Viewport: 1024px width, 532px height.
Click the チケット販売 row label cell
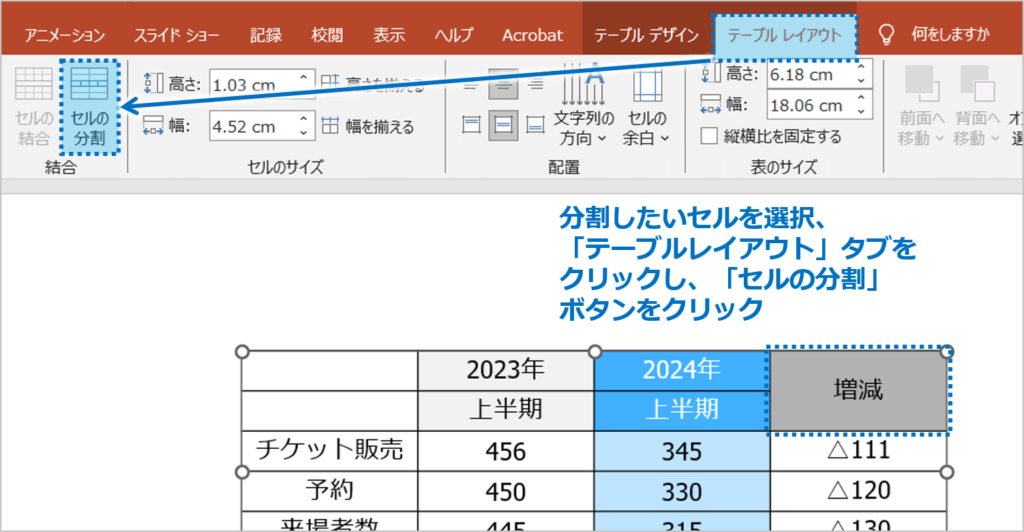(x=330, y=450)
